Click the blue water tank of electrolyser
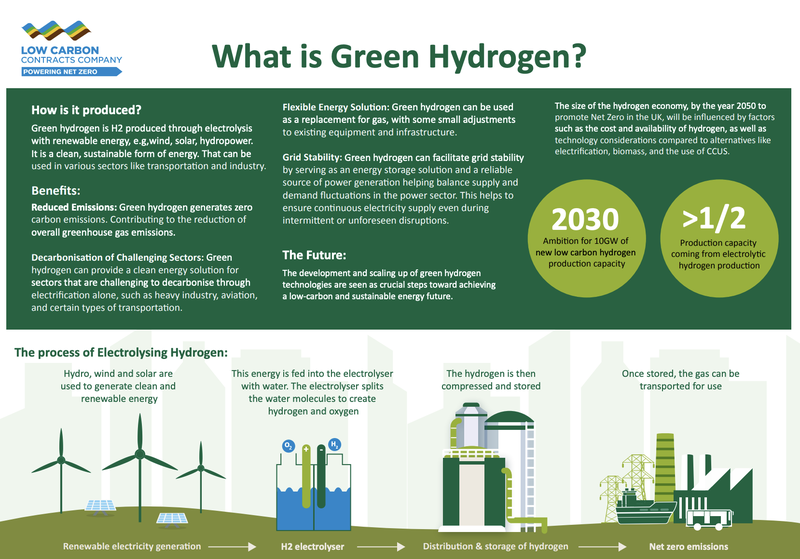The image size is (800, 559). (314, 509)
